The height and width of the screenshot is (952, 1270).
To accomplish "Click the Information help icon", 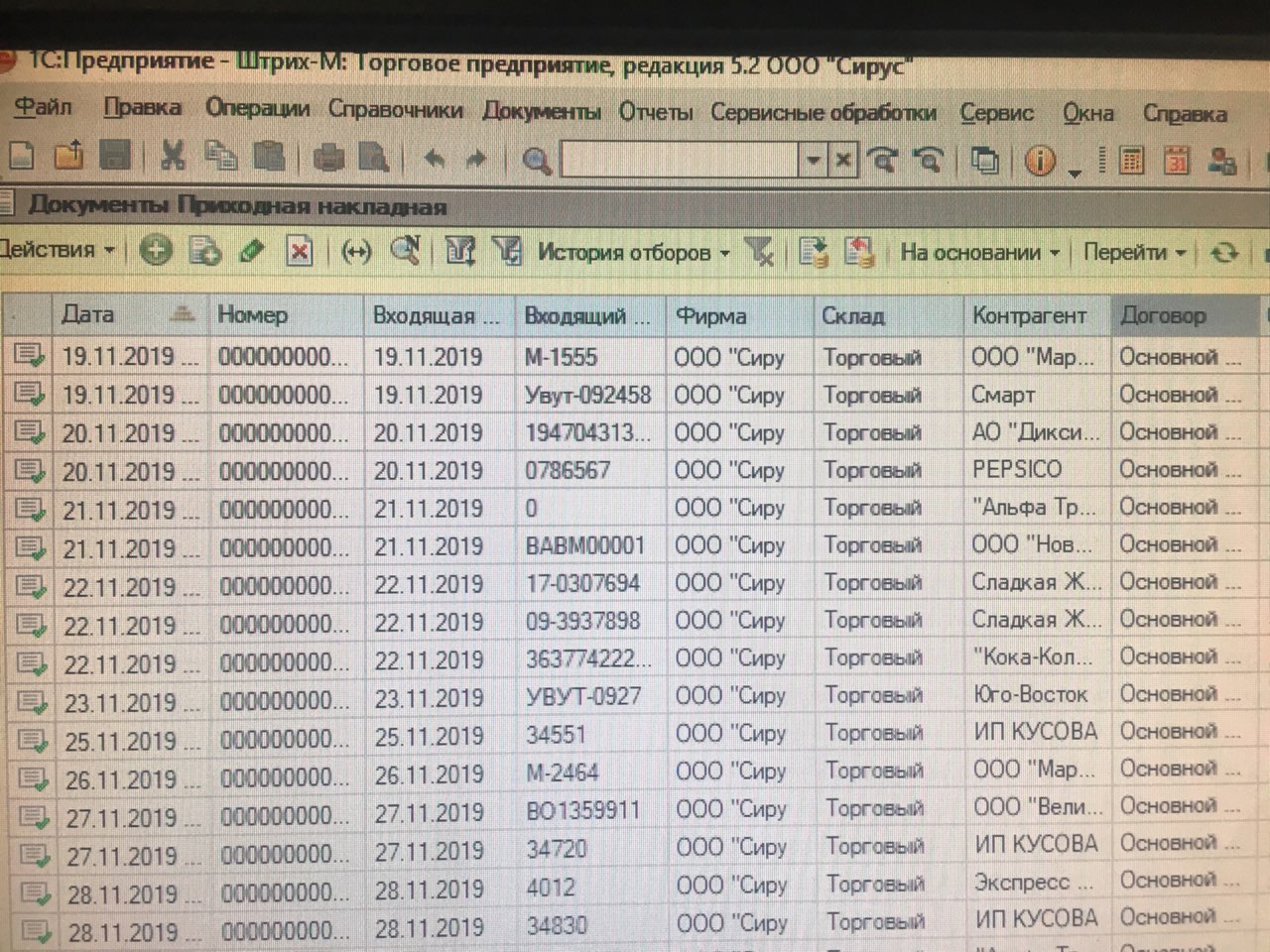I will (x=1039, y=161).
